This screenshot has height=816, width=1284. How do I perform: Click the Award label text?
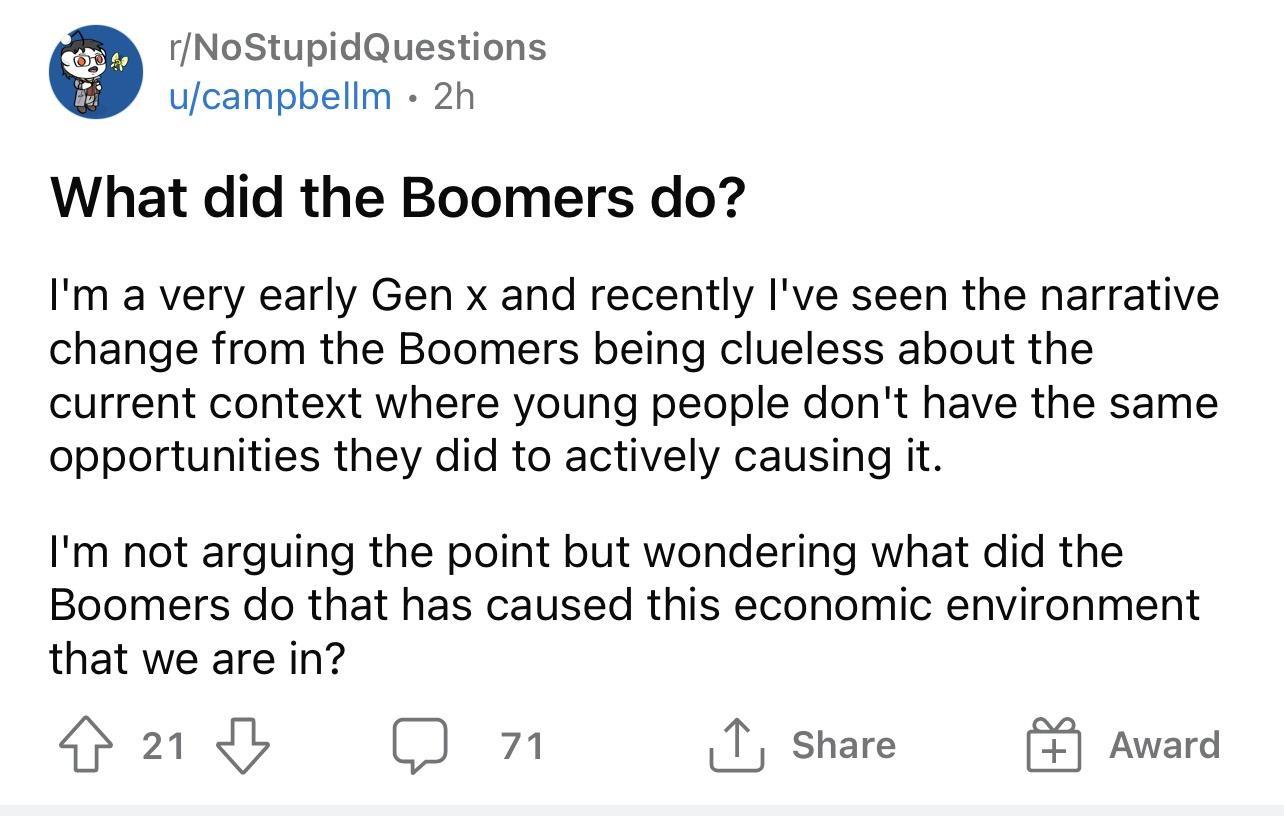coord(1164,744)
